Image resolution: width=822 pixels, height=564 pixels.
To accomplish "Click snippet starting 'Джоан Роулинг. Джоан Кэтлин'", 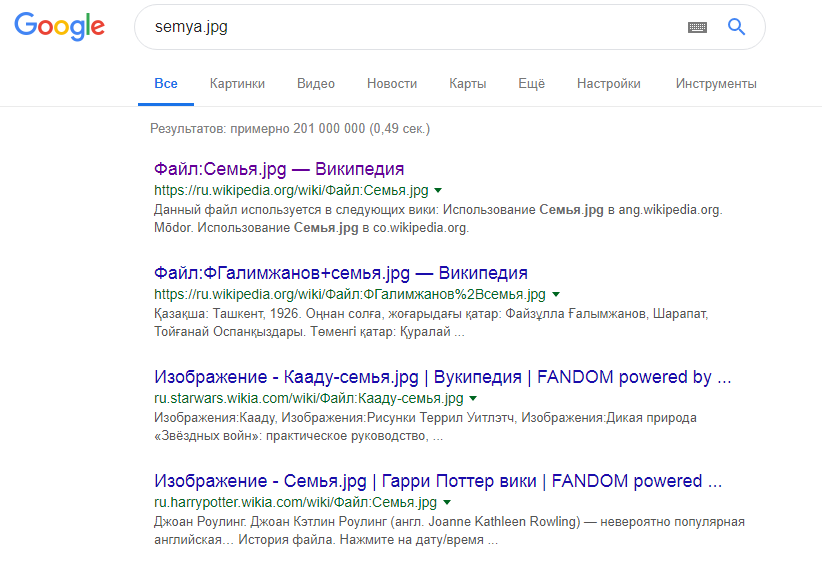I will 449,530.
